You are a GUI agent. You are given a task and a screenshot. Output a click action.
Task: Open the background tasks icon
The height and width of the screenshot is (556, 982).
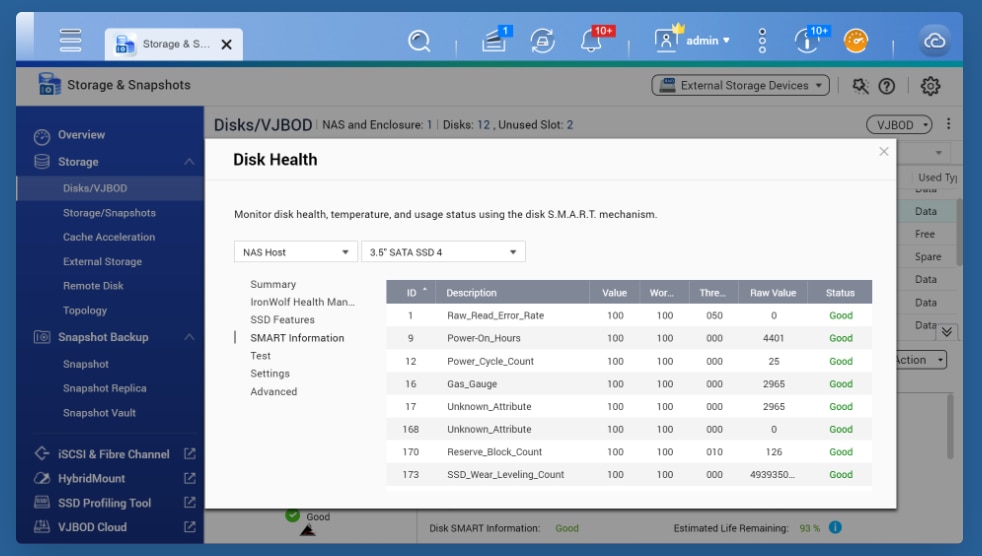click(x=543, y=41)
